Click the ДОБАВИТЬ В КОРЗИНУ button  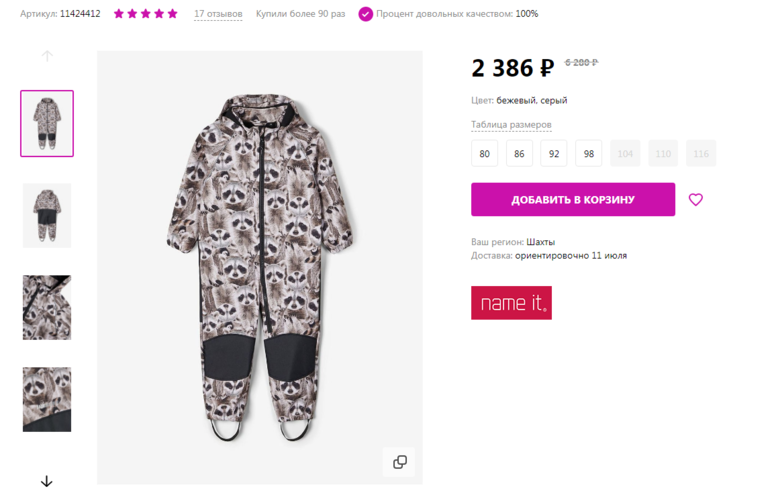(573, 199)
